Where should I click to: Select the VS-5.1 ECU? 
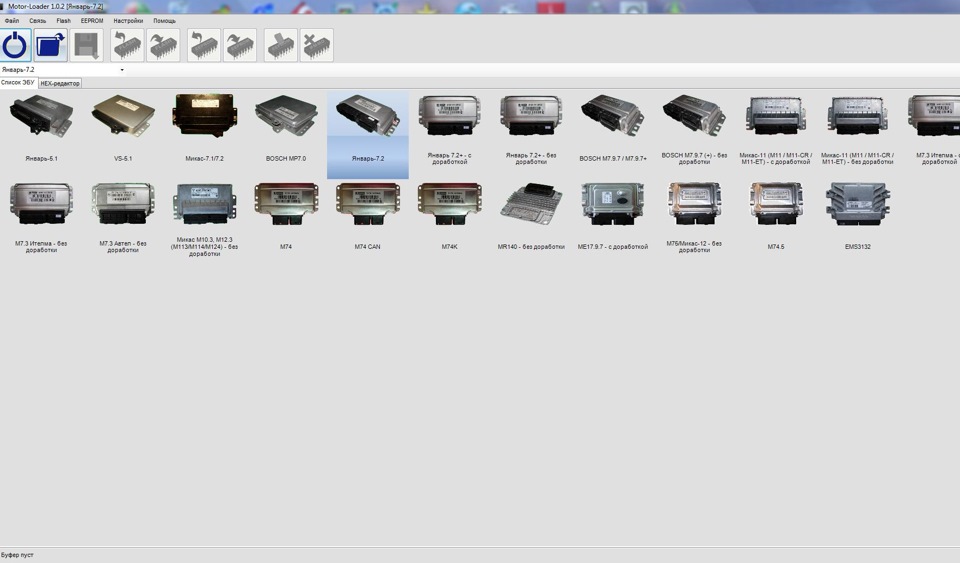(x=123, y=128)
